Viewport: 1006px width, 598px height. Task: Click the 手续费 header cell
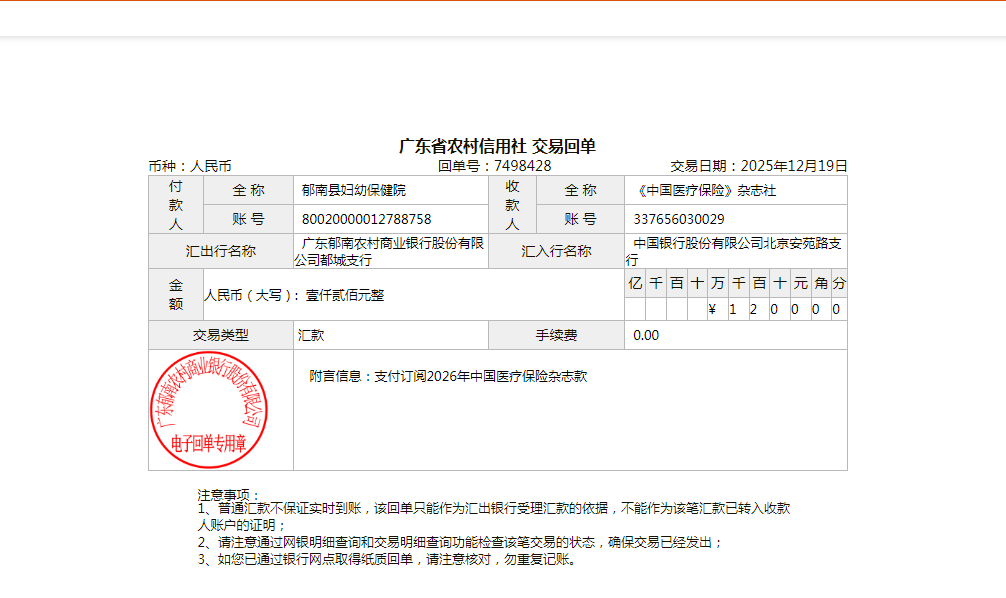(556, 336)
